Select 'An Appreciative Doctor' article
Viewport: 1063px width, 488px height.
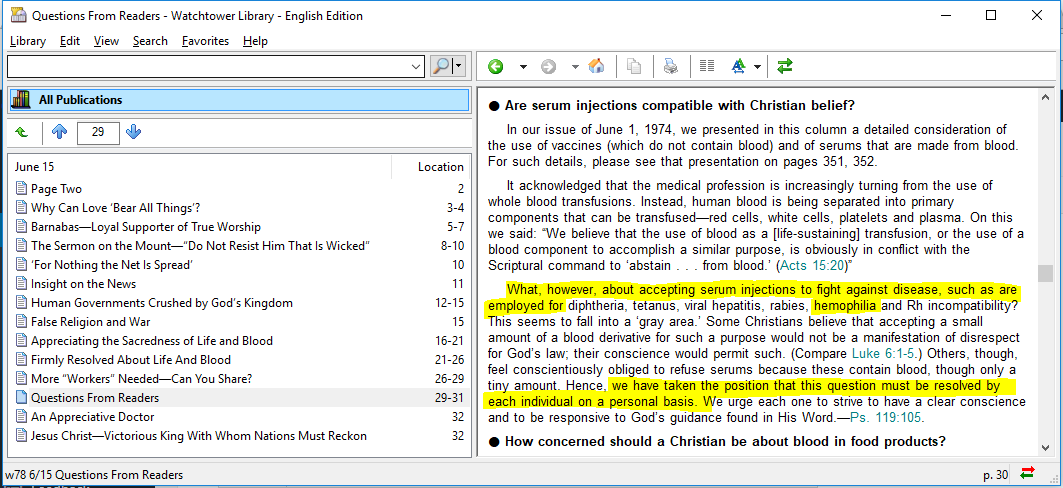92,417
